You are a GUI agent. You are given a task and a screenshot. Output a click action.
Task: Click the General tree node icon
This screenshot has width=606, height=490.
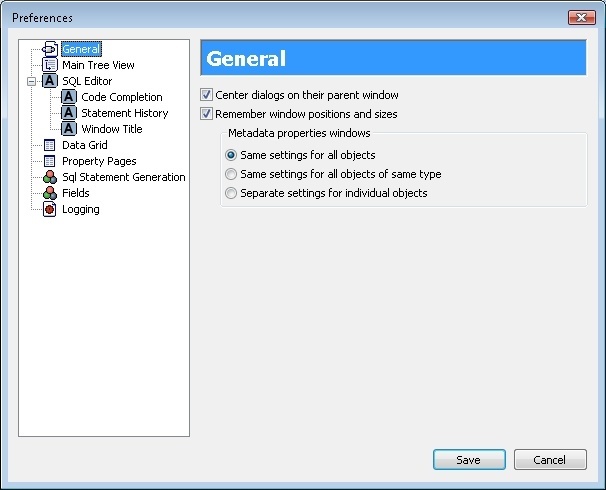[49, 49]
